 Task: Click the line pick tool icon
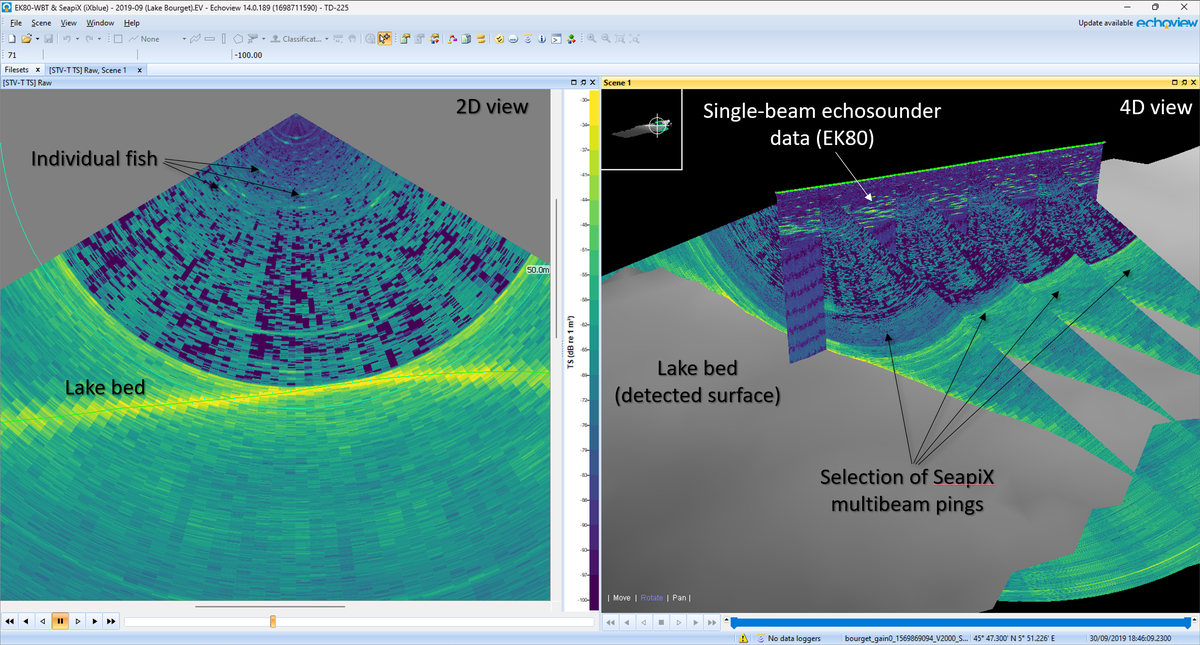coord(194,38)
